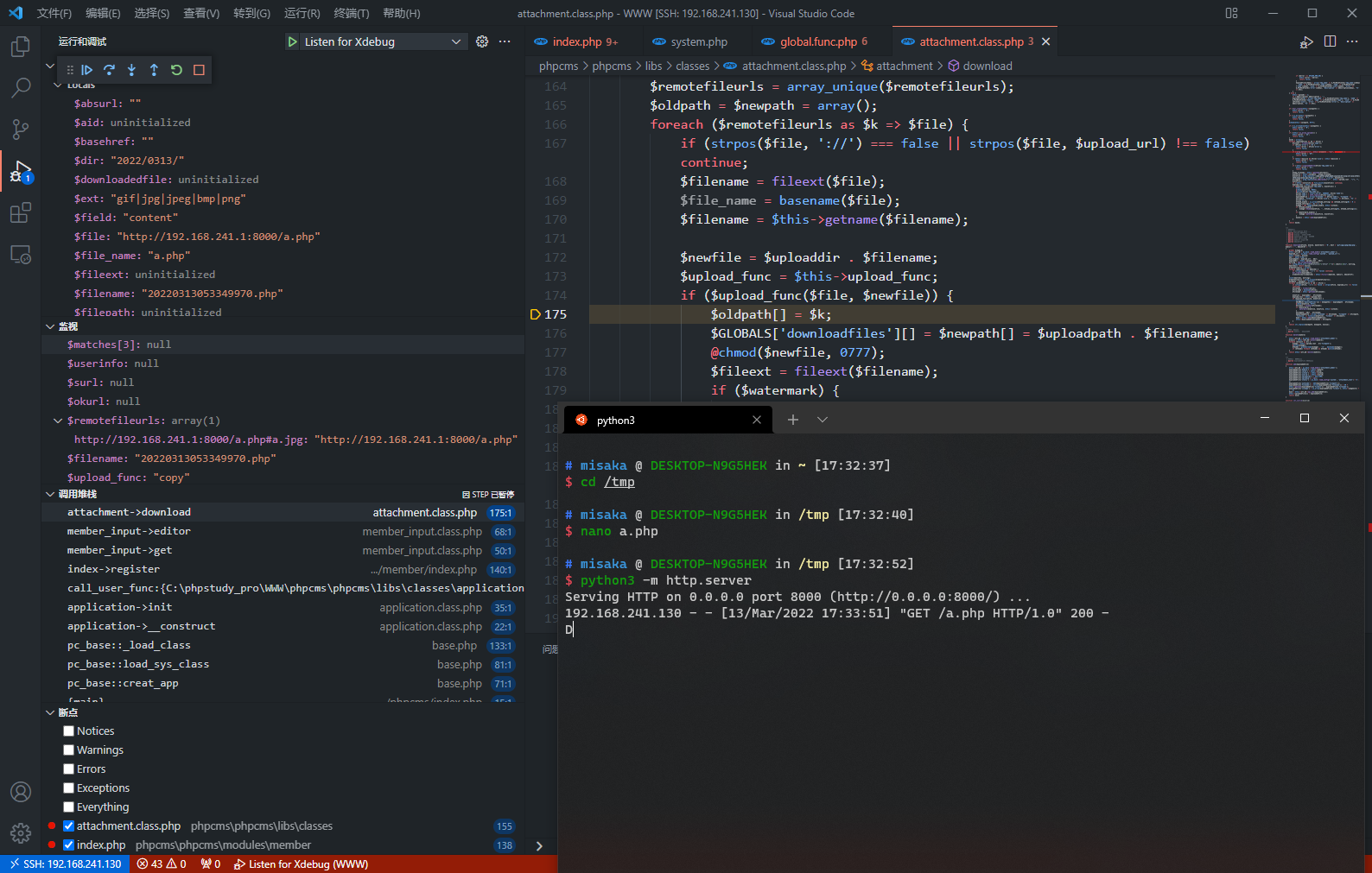Switch to the system.php editor tab

pyautogui.click(x=698, y=41)
